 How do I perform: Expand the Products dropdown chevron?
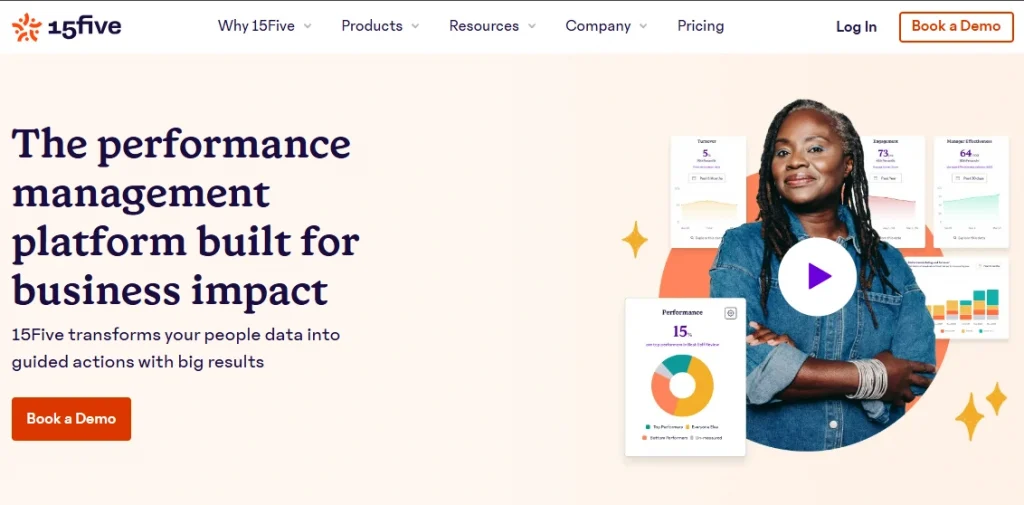(x=415, y=27)
